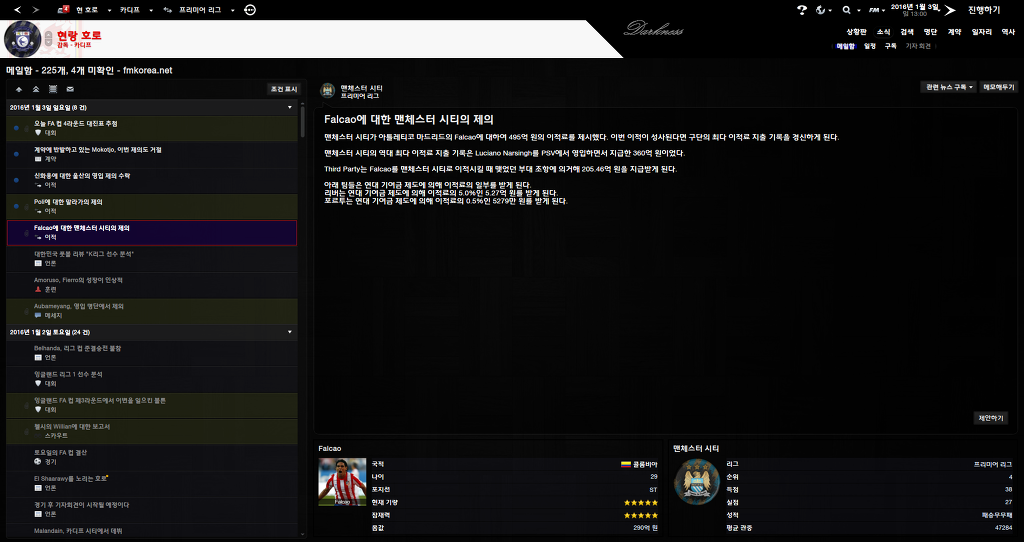This screenshot has height=542, width=1024.
Task: Click the Manchester City crest in club panel
Action: (x=697, y=482)
